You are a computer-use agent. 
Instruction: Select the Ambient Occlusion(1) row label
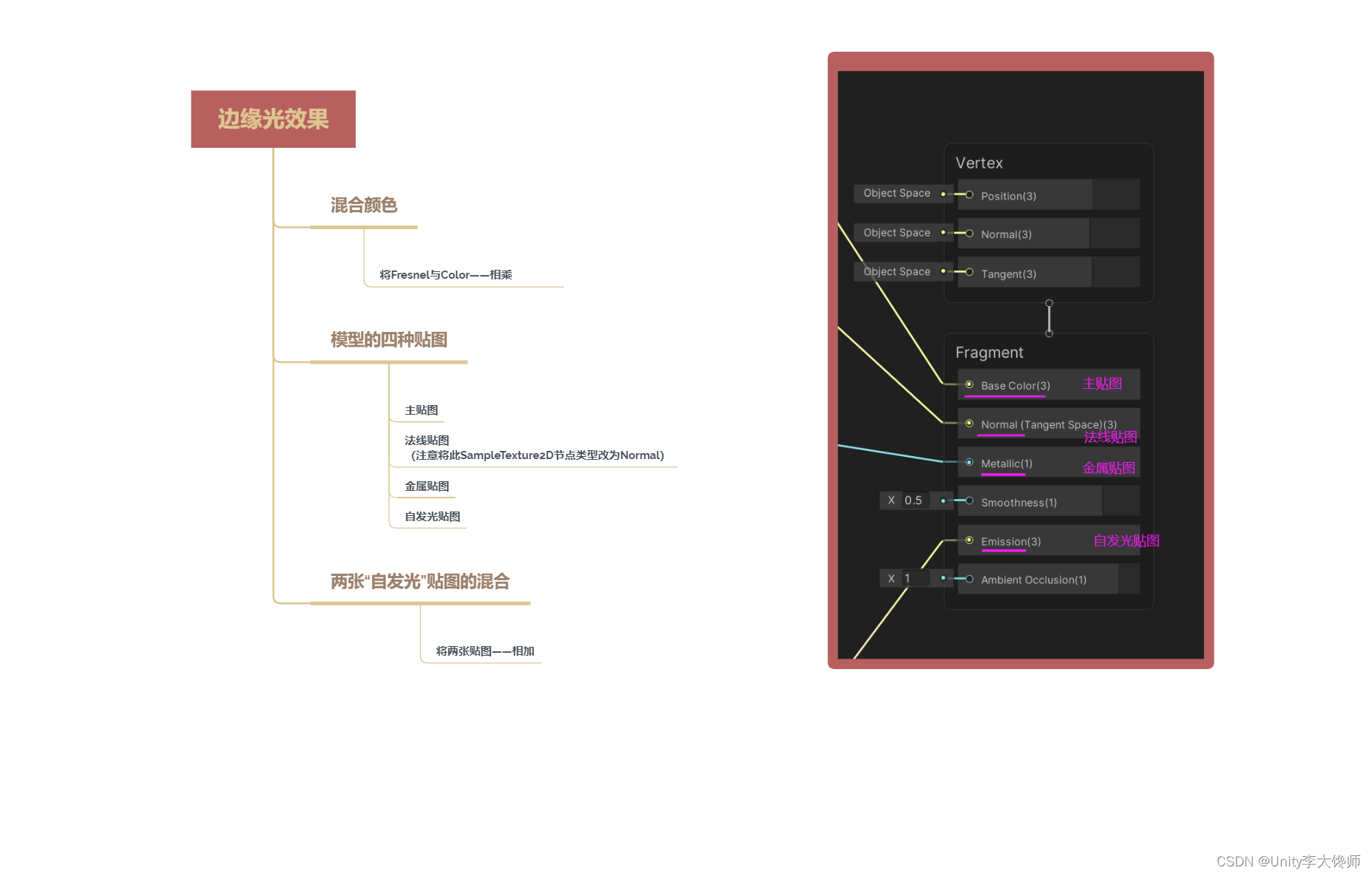(1034, 580)
